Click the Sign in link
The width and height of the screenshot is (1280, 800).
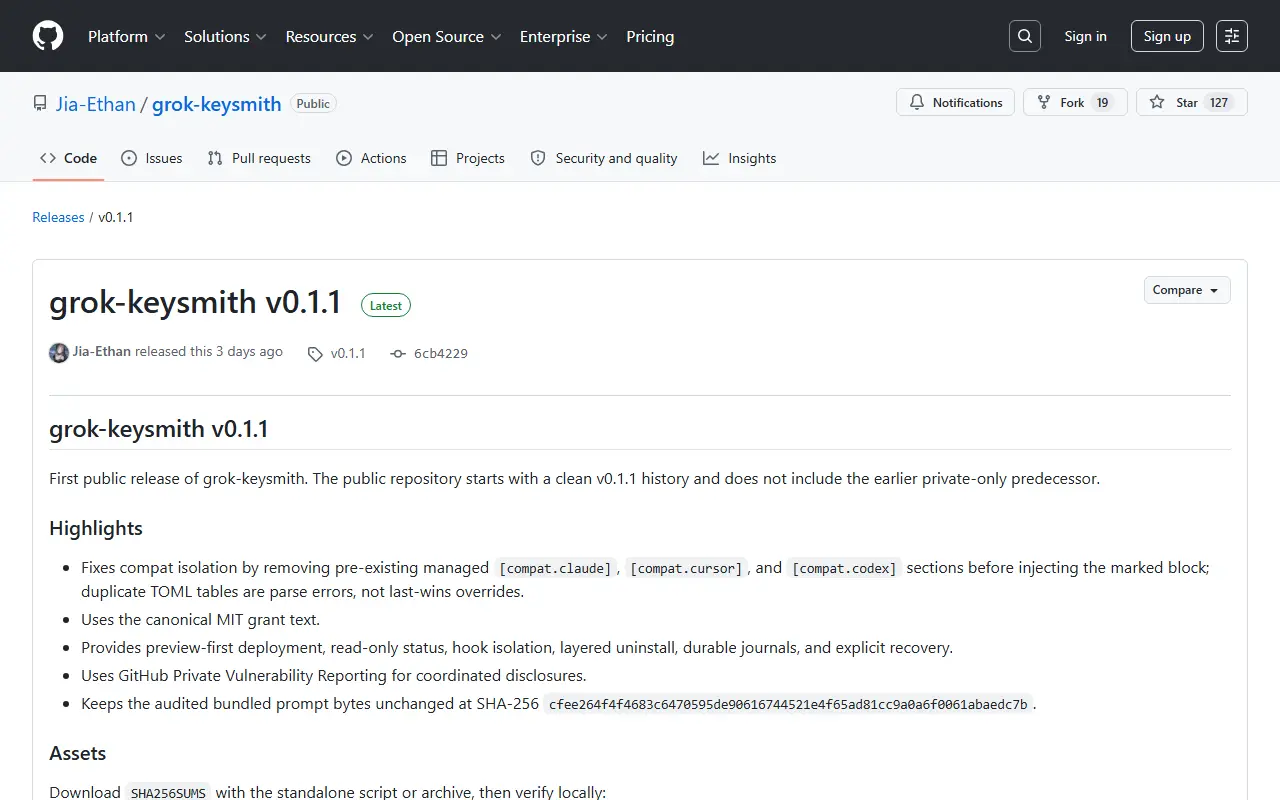(x=1085, y=36)
